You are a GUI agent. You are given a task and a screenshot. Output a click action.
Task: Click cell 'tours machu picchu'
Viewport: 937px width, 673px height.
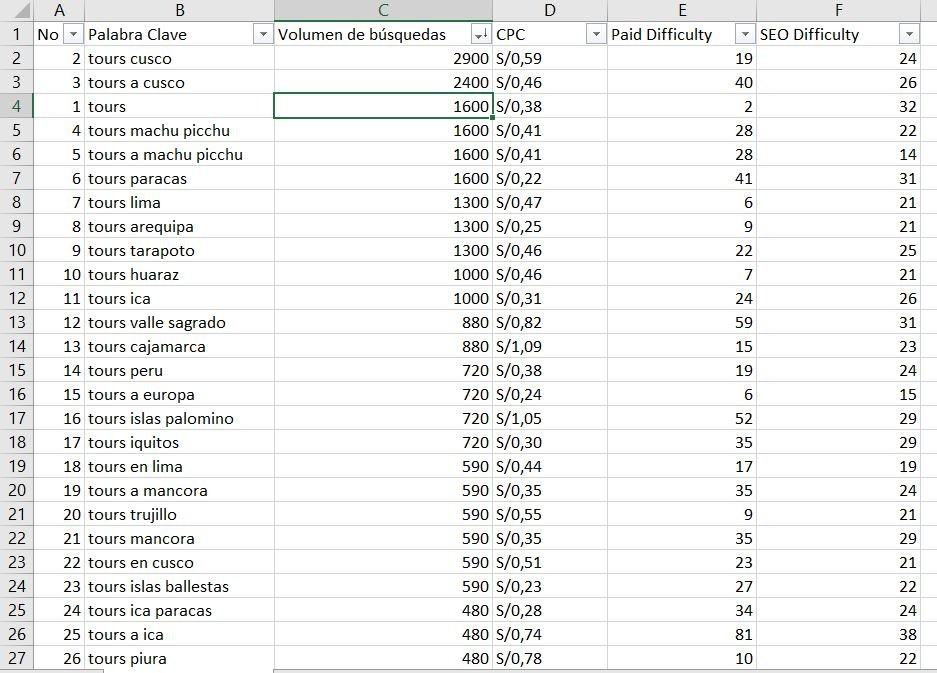179,130
